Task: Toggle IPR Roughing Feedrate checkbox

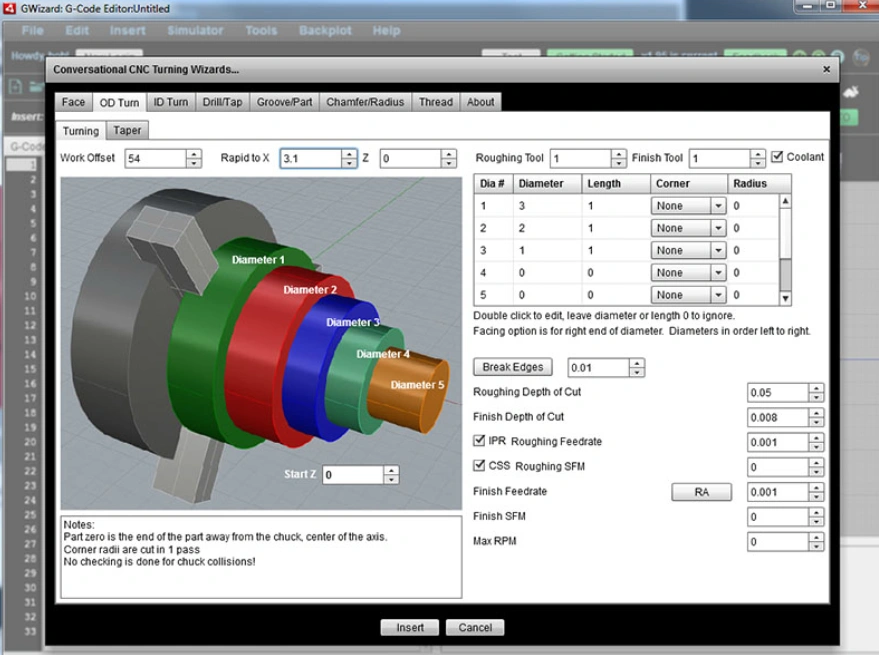Action: tap(479, 440)
